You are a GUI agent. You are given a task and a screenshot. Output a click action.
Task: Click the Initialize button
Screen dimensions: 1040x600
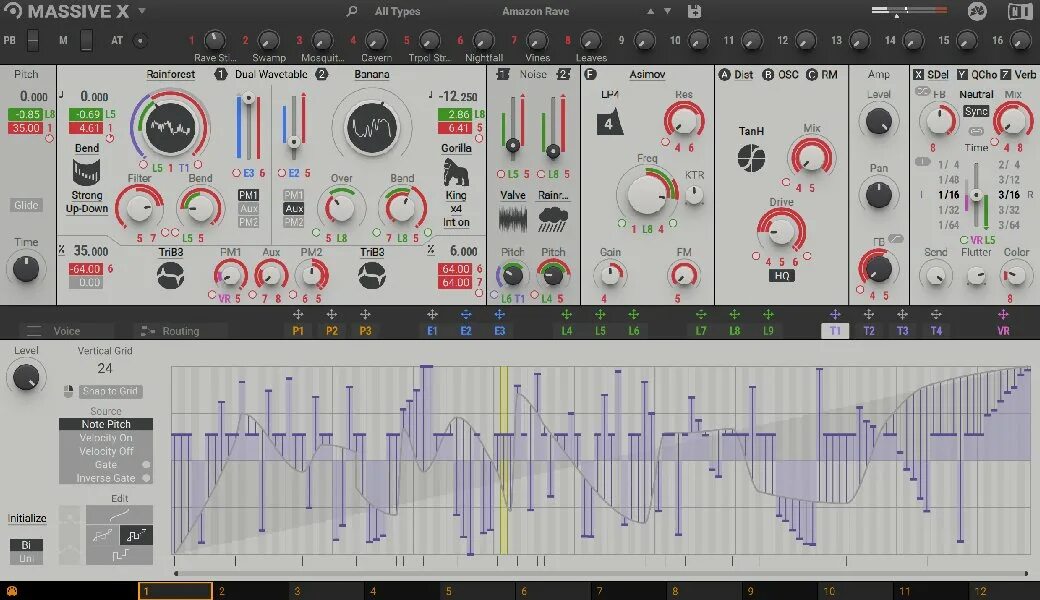point(27,518)
